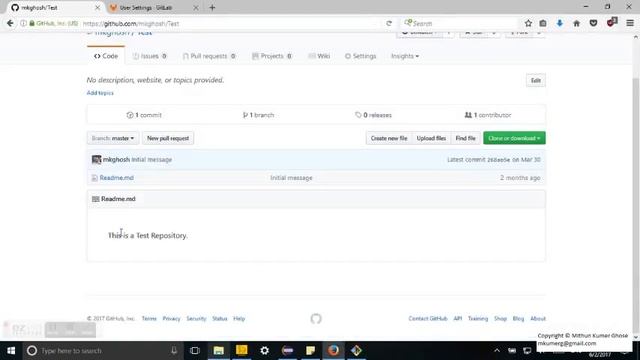Click the footer Training link
640x360 pixels.
click(x=478, y=318)
